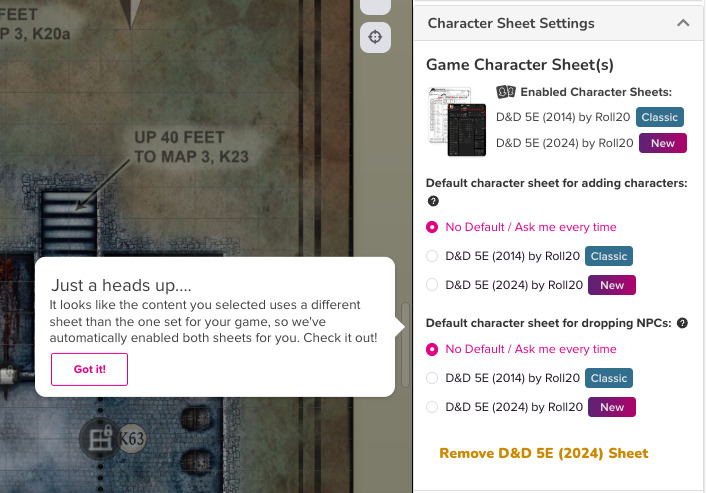Screen dimensions: 706x493
Task: Click Remove D&D 5E (2024) Sheet link
Action: pyautogui.click(x=544, y=453)
